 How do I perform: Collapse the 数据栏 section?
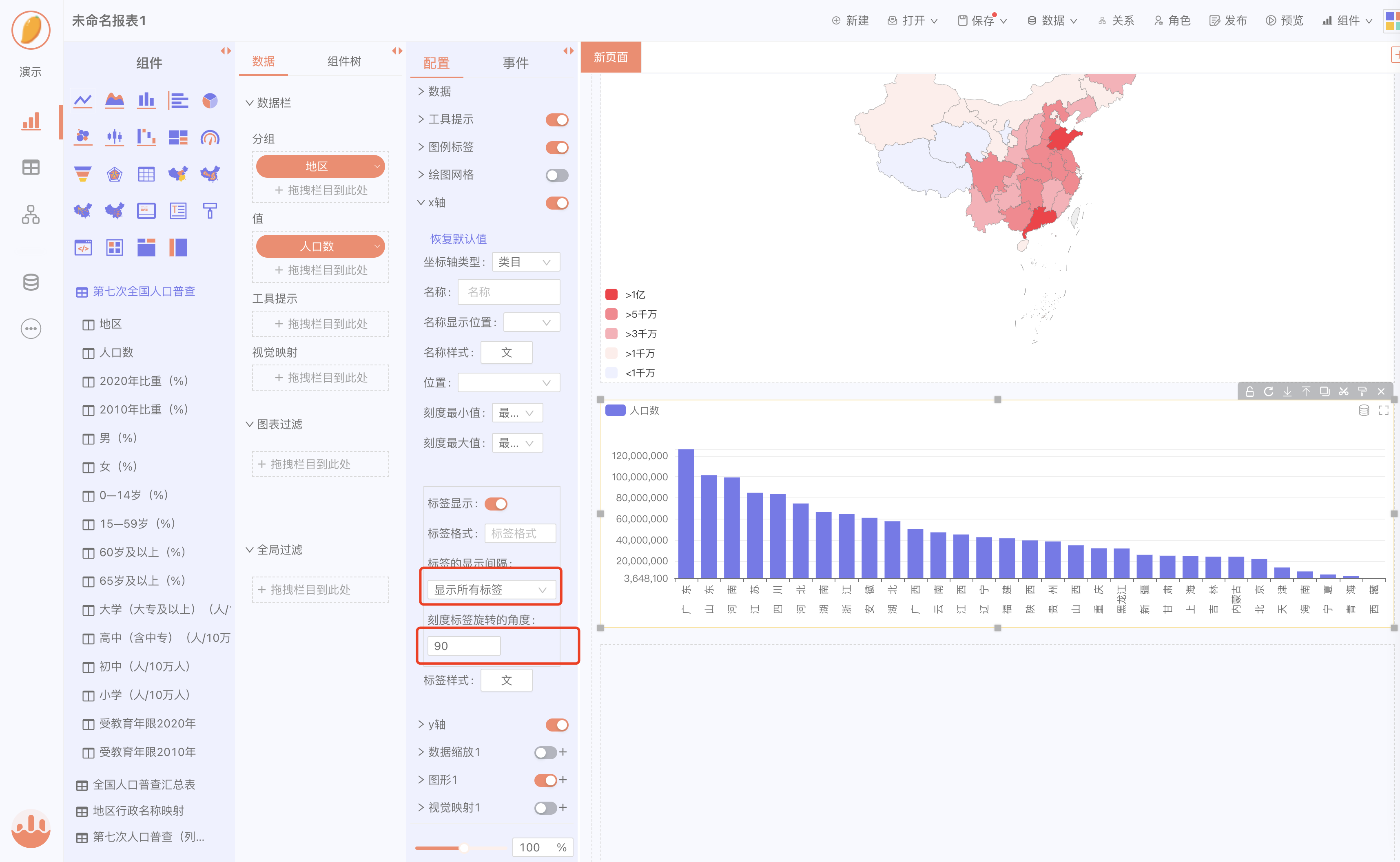268,103
